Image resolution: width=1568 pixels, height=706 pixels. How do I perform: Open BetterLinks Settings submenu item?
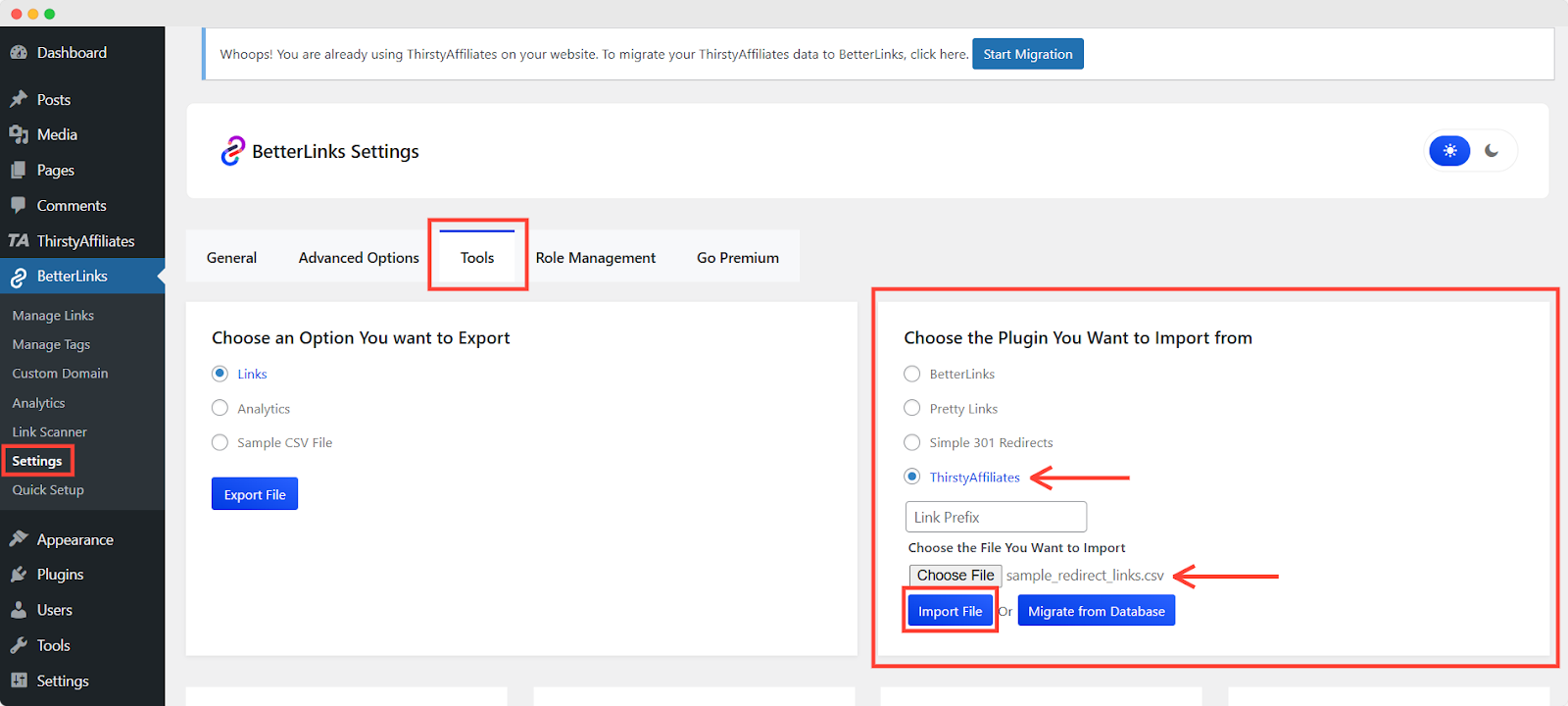[x=37, y=461]
